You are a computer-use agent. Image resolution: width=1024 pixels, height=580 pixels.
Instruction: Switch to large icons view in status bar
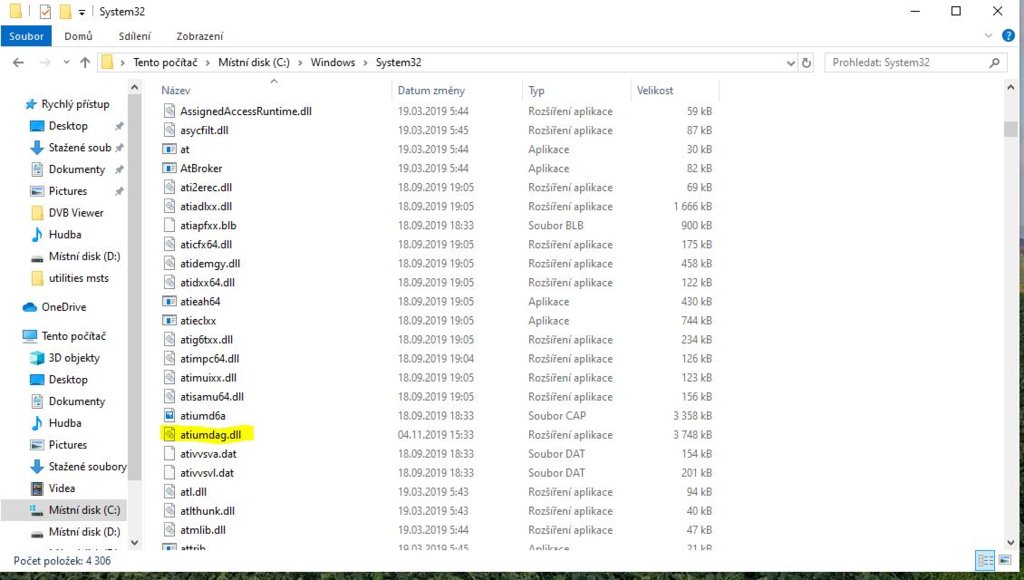pos(1004,561)
